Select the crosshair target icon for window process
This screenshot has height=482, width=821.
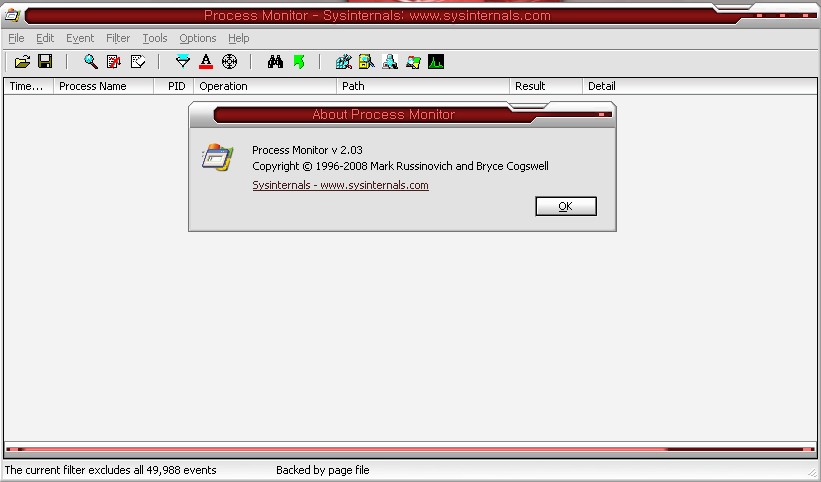click(229, 62)
